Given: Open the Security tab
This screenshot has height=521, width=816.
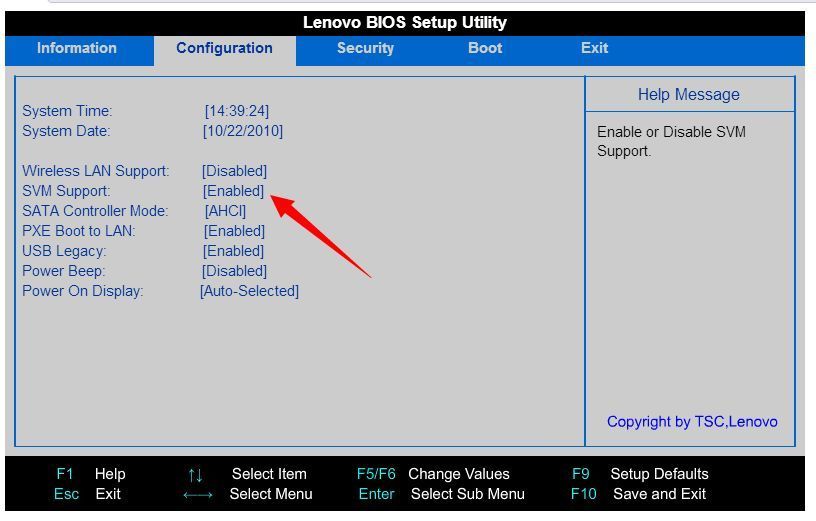Looking at the screenshot, I should [365, 48].
